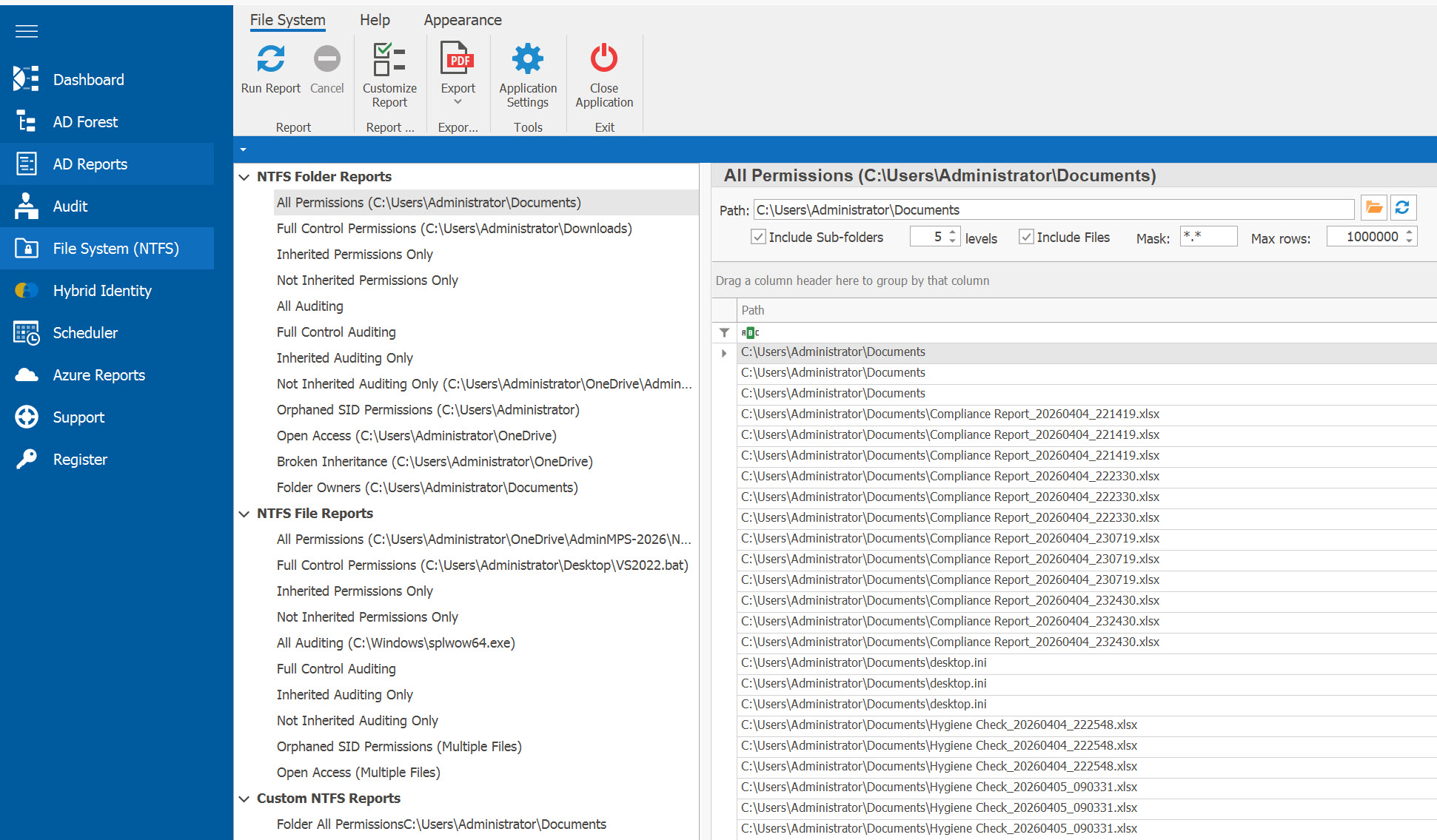Click the Support lifebuoy icon
1437x840 pixels.
coord(27,417)
